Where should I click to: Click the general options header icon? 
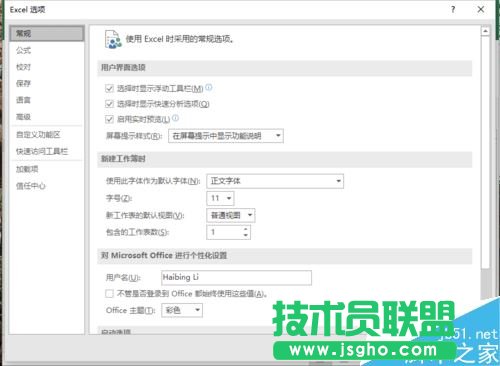click(x=113, y=39)
